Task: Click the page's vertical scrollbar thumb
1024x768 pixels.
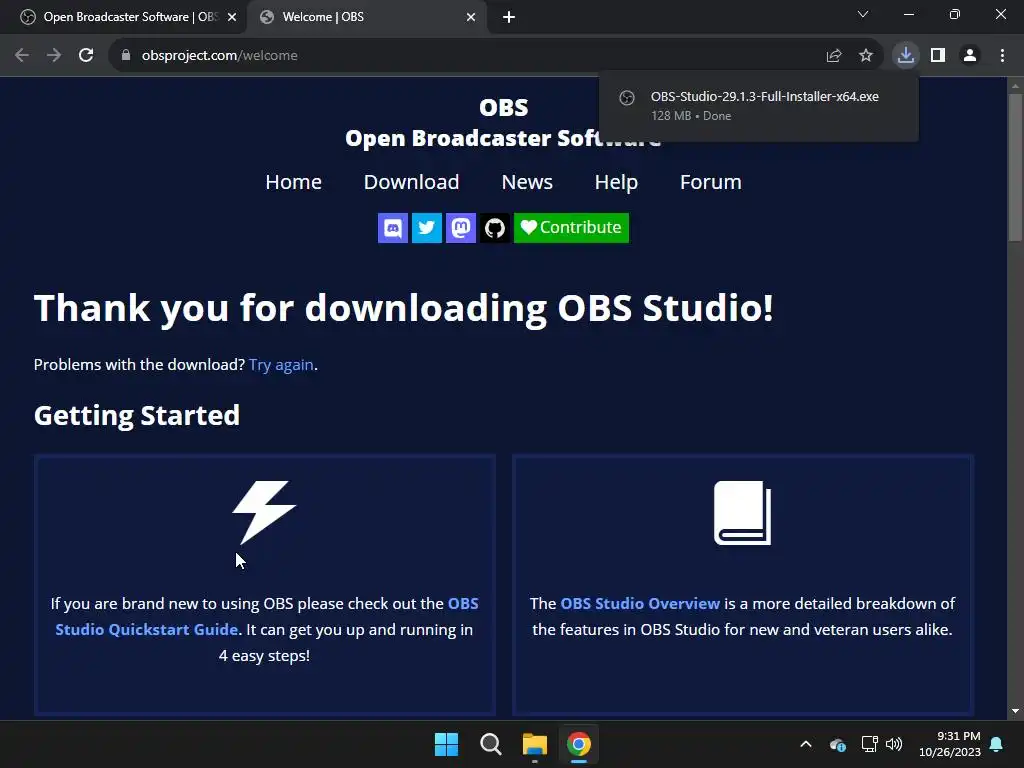Action: click(x=1016, y=167)
